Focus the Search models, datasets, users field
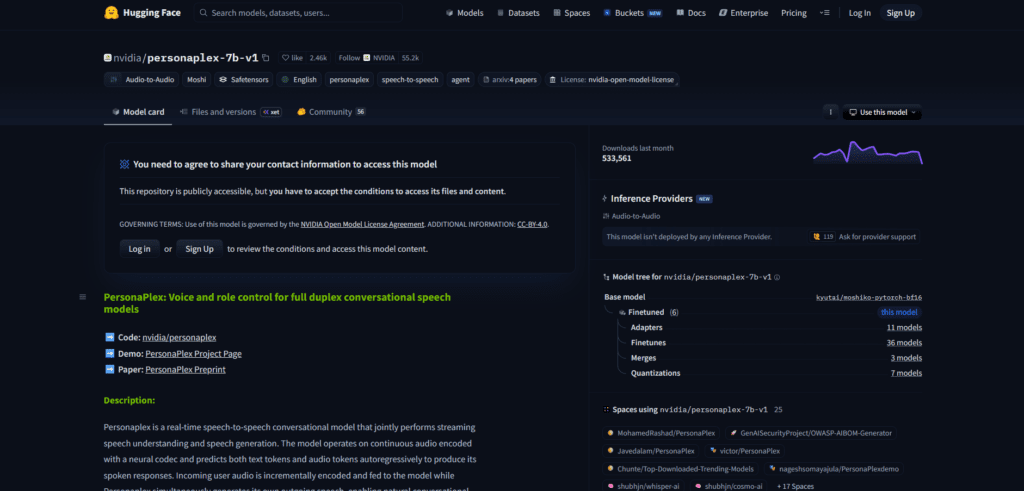Screen dimensions: 1024x491 tap(297, 12)
